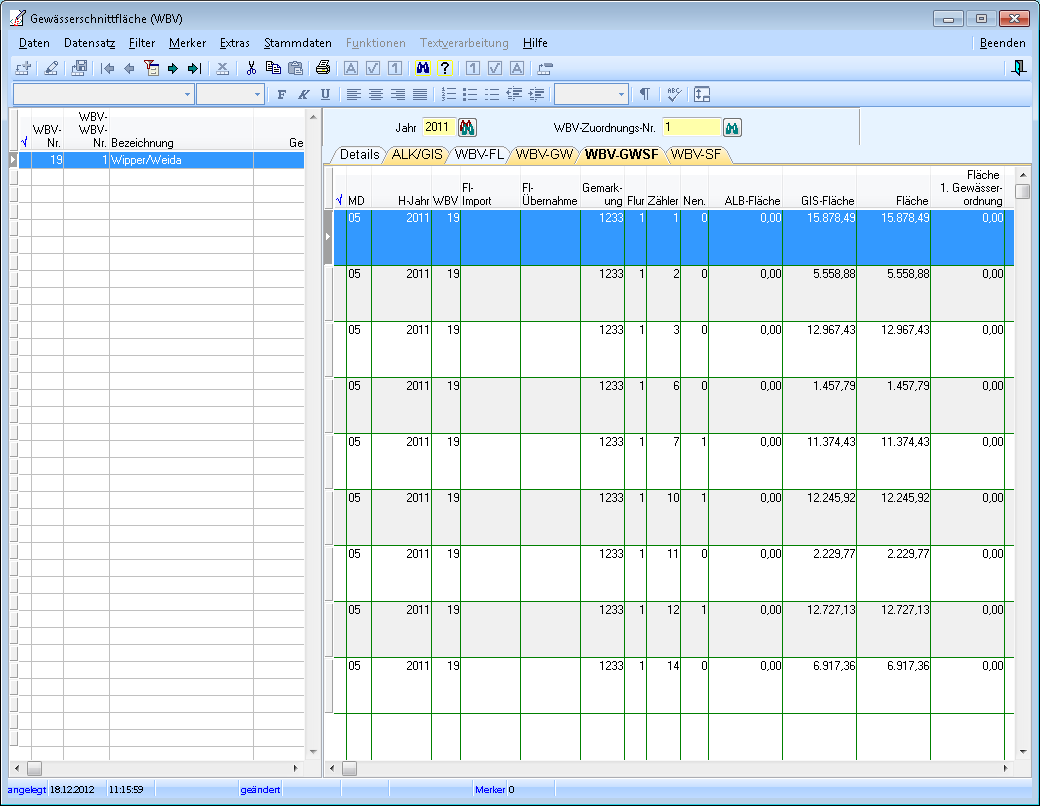Toggle left text alignment
The height and width of the screenshot is (806, 1040).
coord(354,94)
